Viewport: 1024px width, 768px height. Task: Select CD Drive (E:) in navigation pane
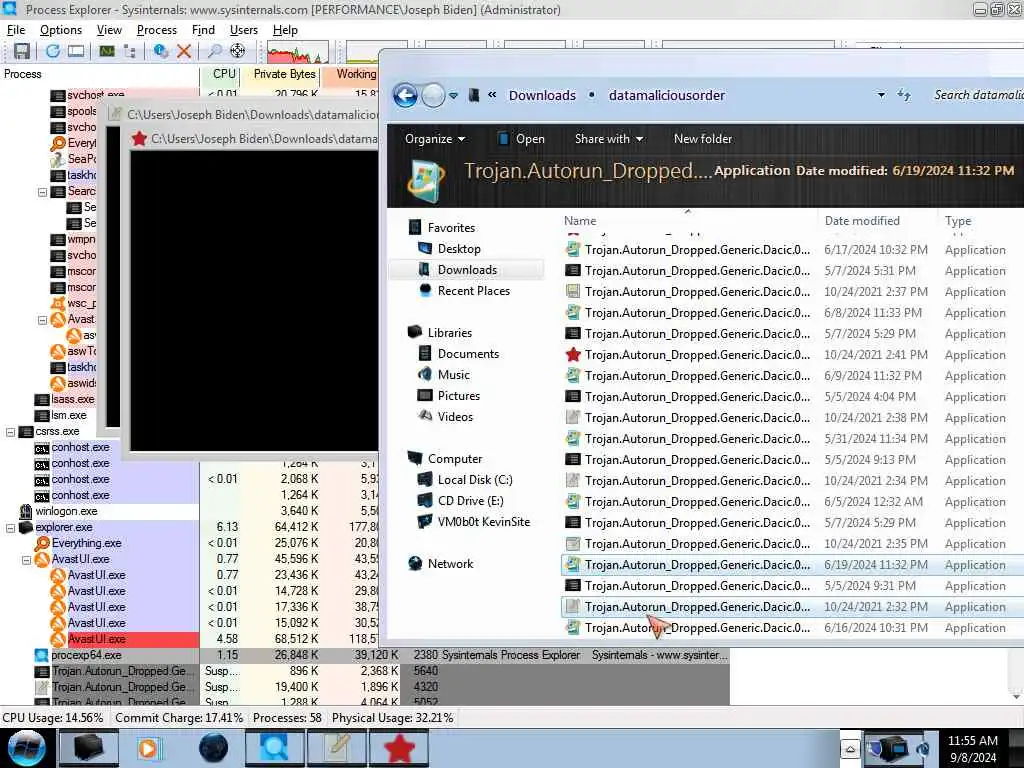coord(470,501)
